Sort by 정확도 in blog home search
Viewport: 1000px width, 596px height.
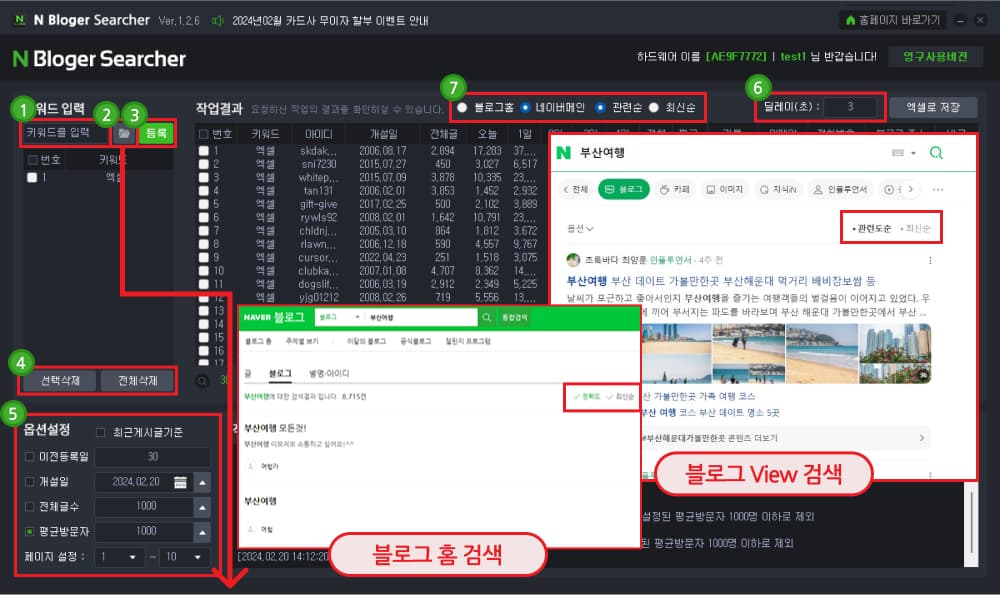point(587,396)
